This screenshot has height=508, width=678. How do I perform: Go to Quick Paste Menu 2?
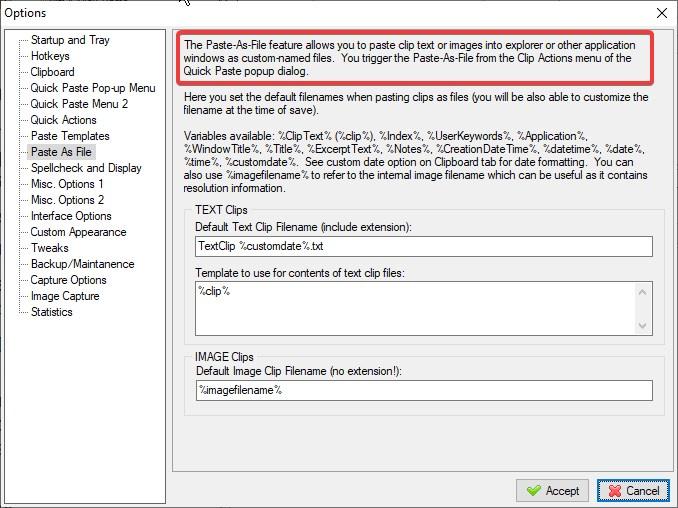[79, 104]
